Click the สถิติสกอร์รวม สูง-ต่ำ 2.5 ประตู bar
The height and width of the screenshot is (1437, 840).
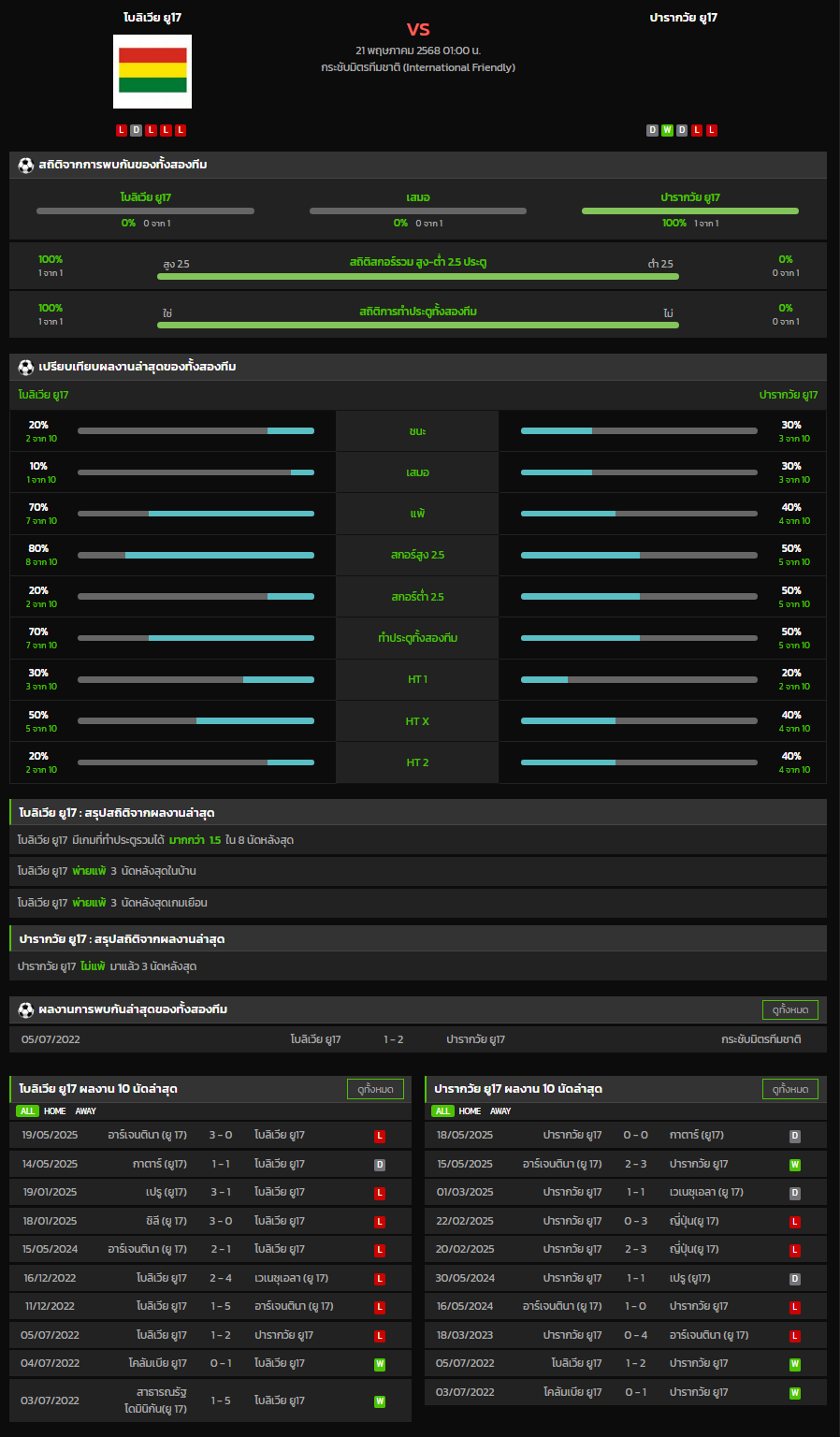coord(418,277)
